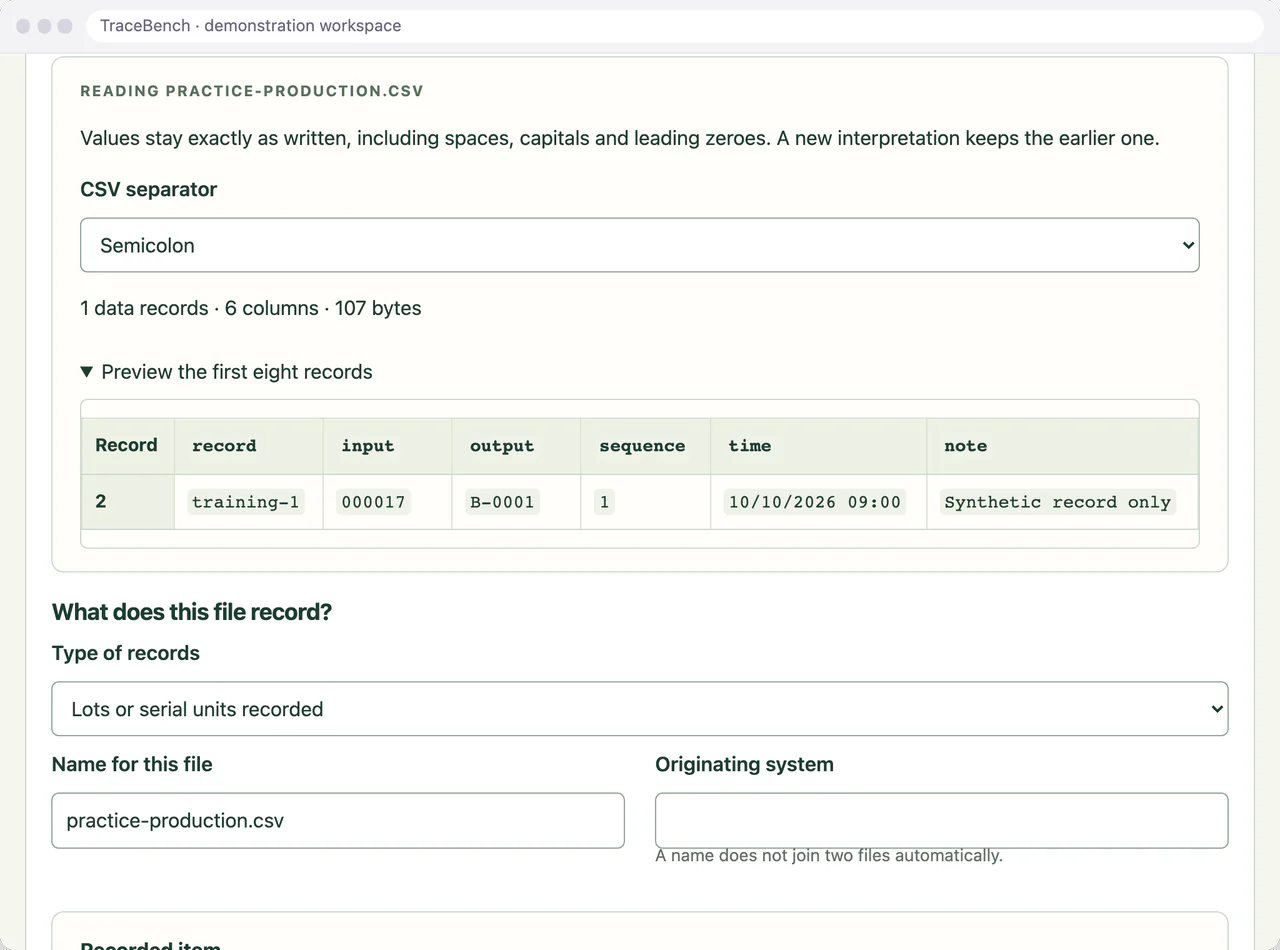Click the CSV separator label

148,189
